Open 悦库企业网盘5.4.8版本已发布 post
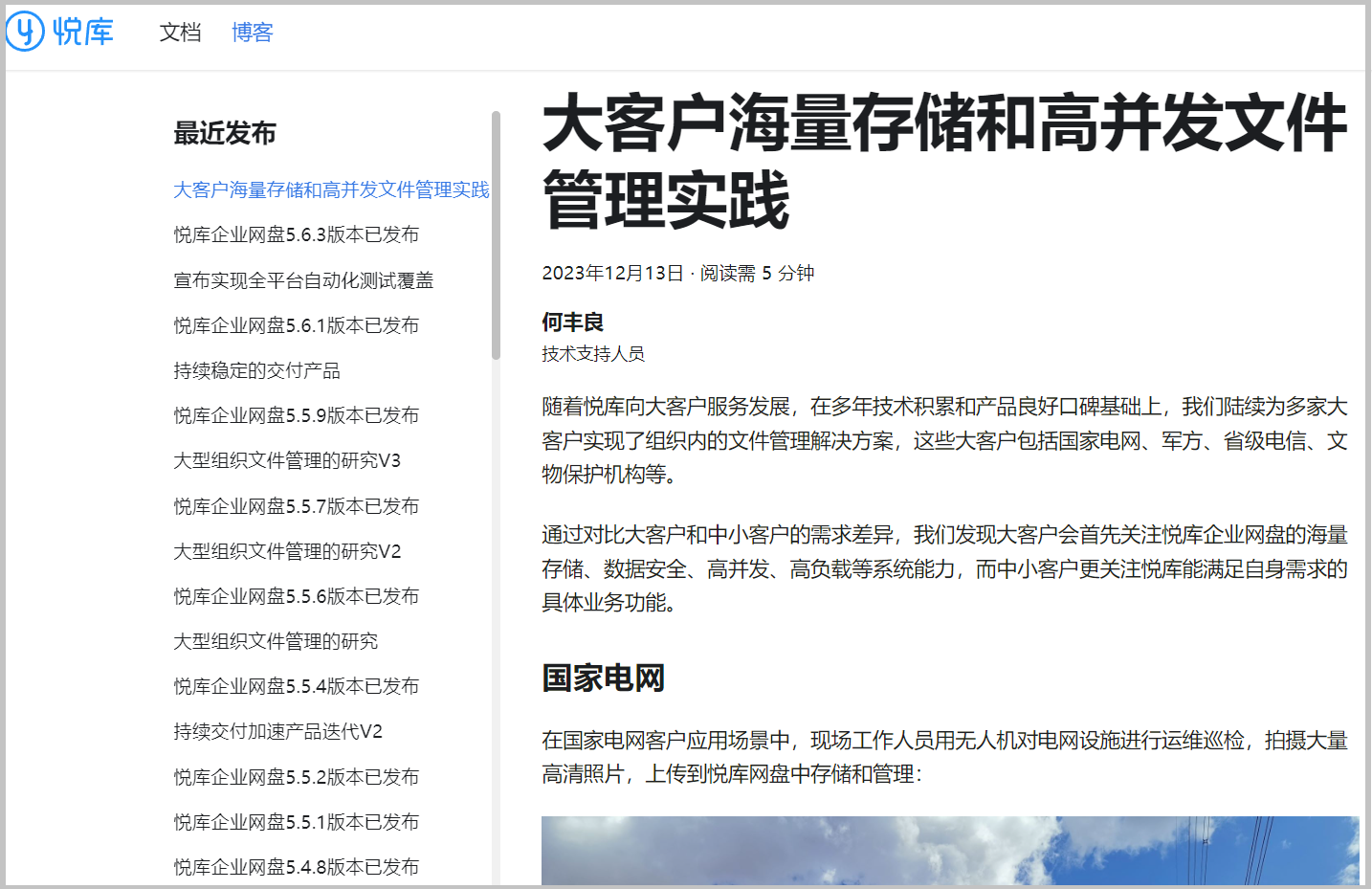The height and width of the screenshot is (889, 1372). pyautogui.click(x=296, y=867)
